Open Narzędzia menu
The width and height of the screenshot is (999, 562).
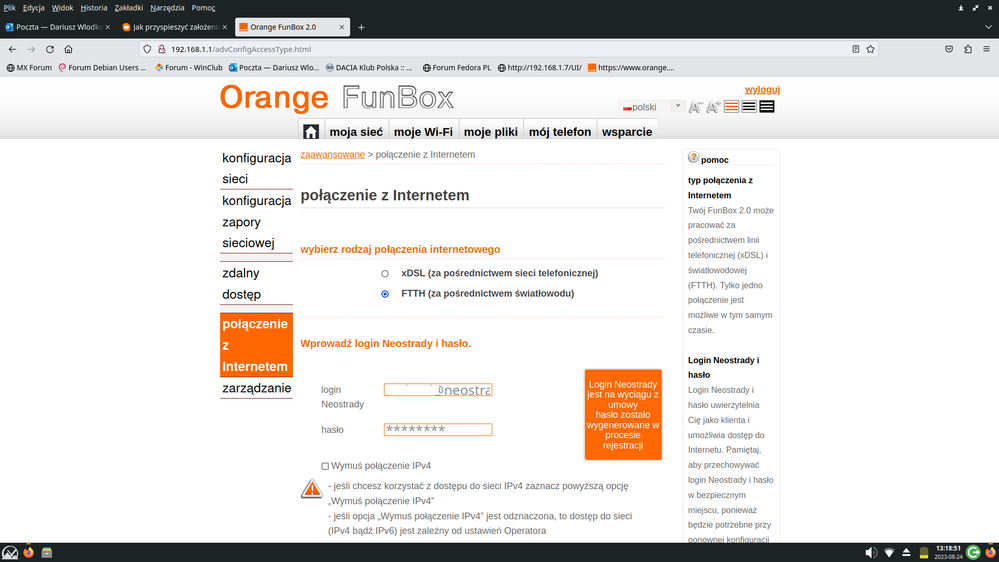167,8
